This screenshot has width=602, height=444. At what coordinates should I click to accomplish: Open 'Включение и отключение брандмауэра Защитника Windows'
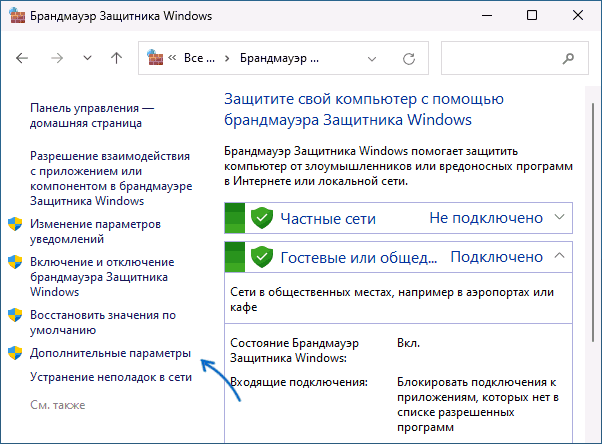(102, 277)
